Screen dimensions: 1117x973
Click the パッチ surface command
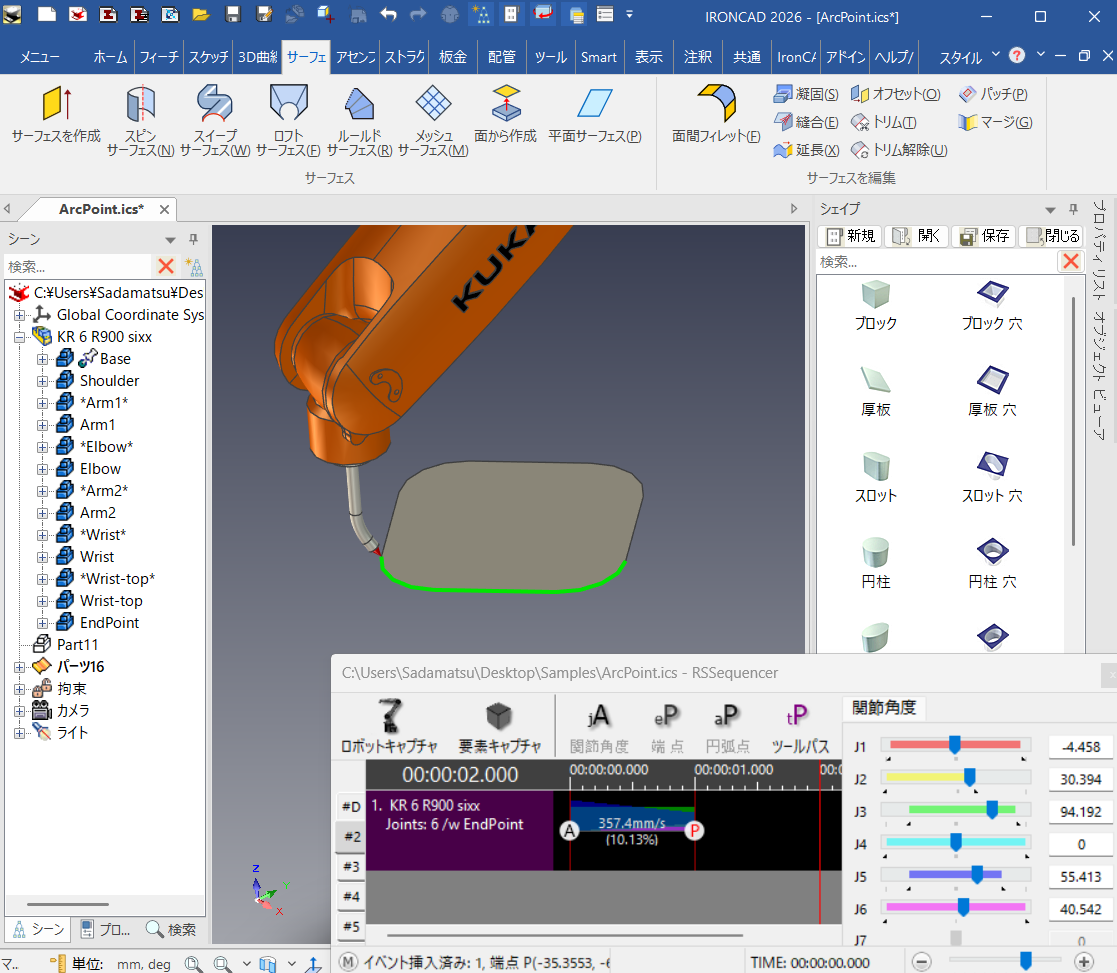click(x=993, y=94)
